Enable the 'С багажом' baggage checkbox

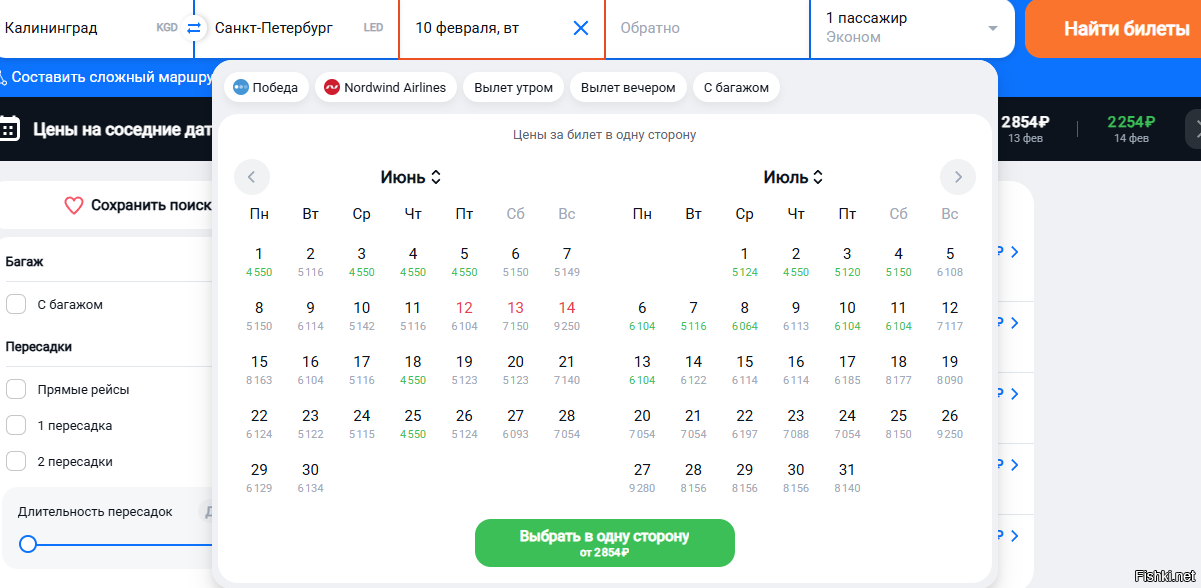[16, 304]
